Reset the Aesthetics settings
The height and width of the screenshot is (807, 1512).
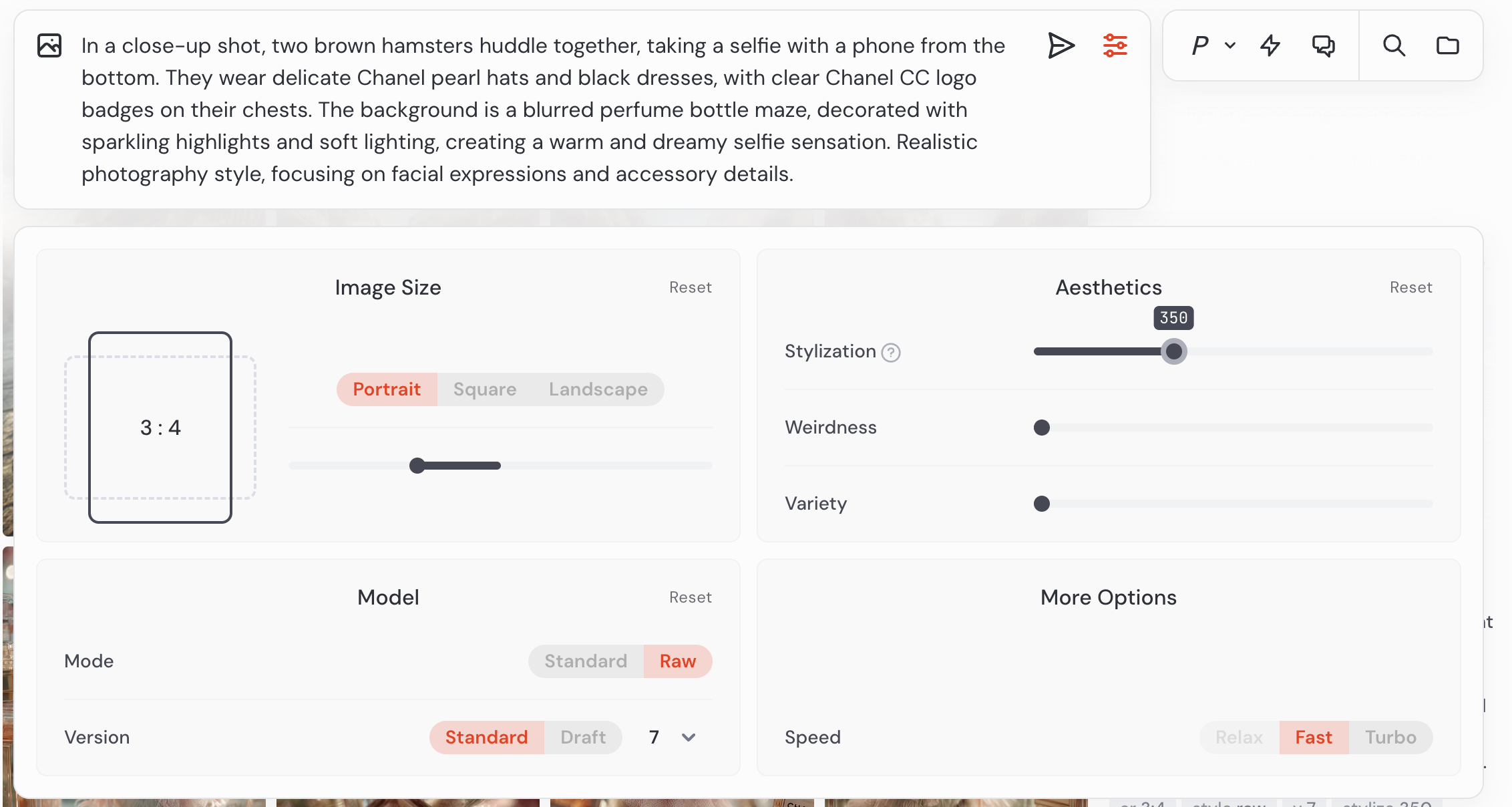(1411, 287)
